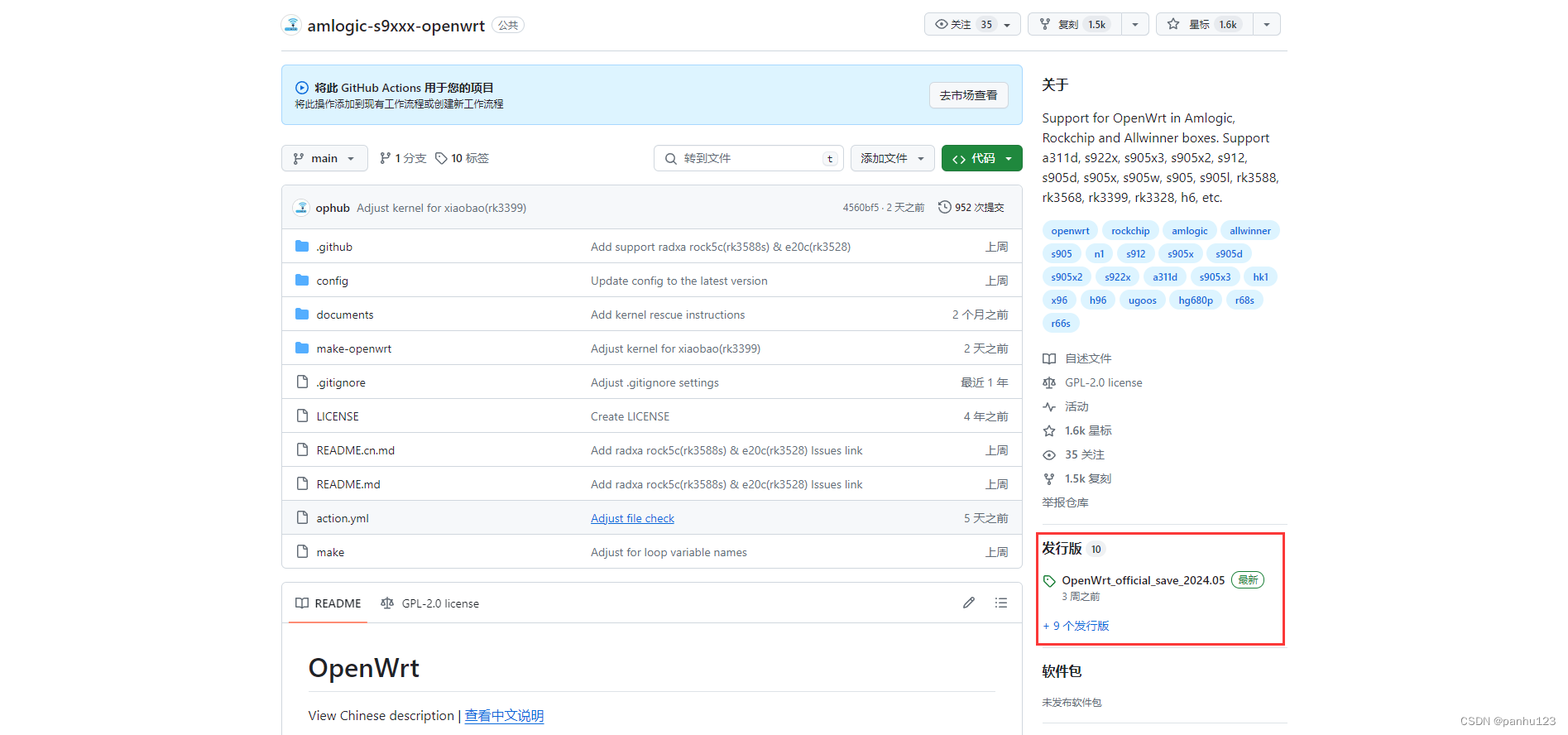
Task: Click the 1.6k 星标 sidebar entry
Action: click(1077, 430)
